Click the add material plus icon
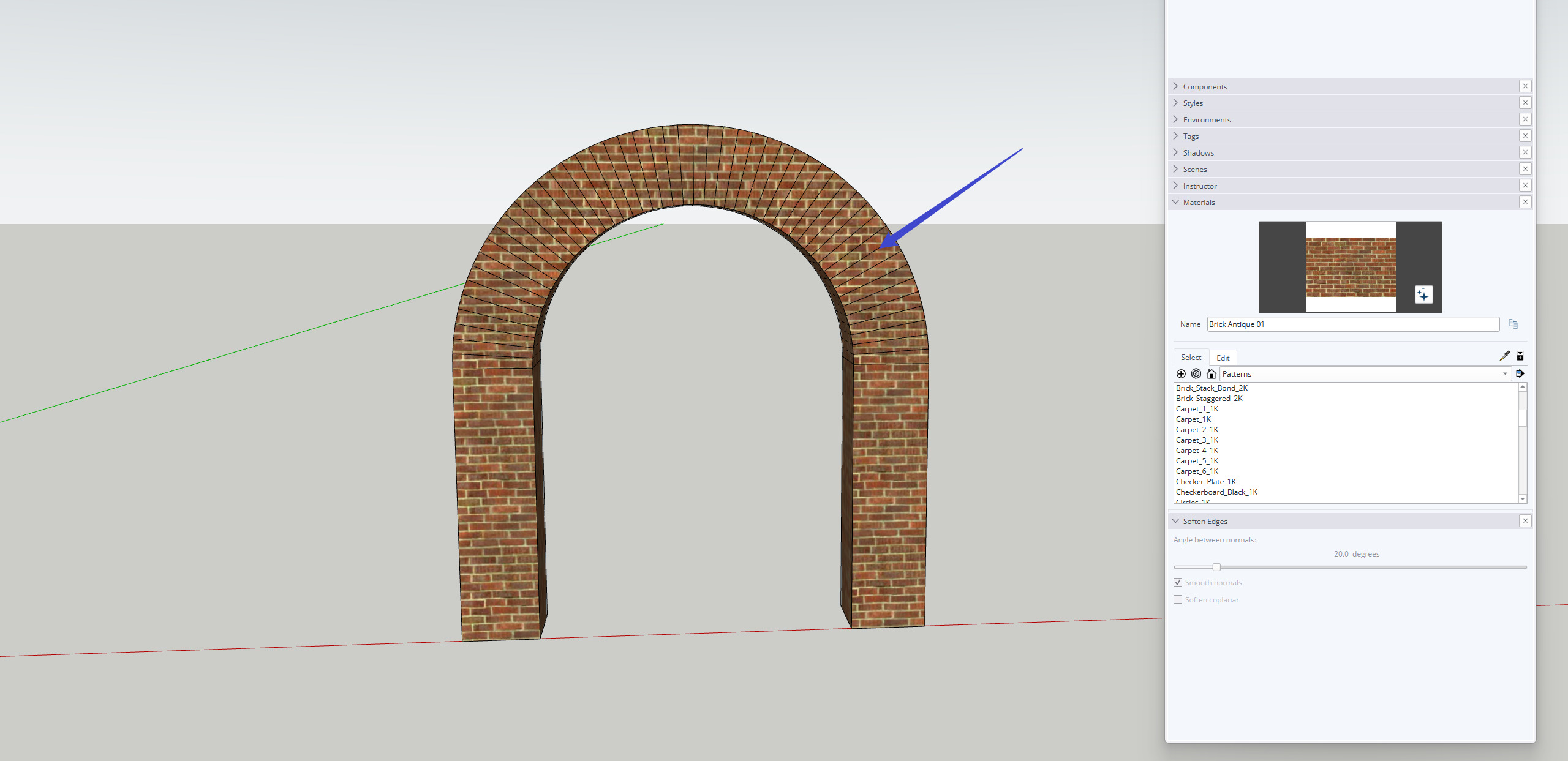 pos(1181,373)
